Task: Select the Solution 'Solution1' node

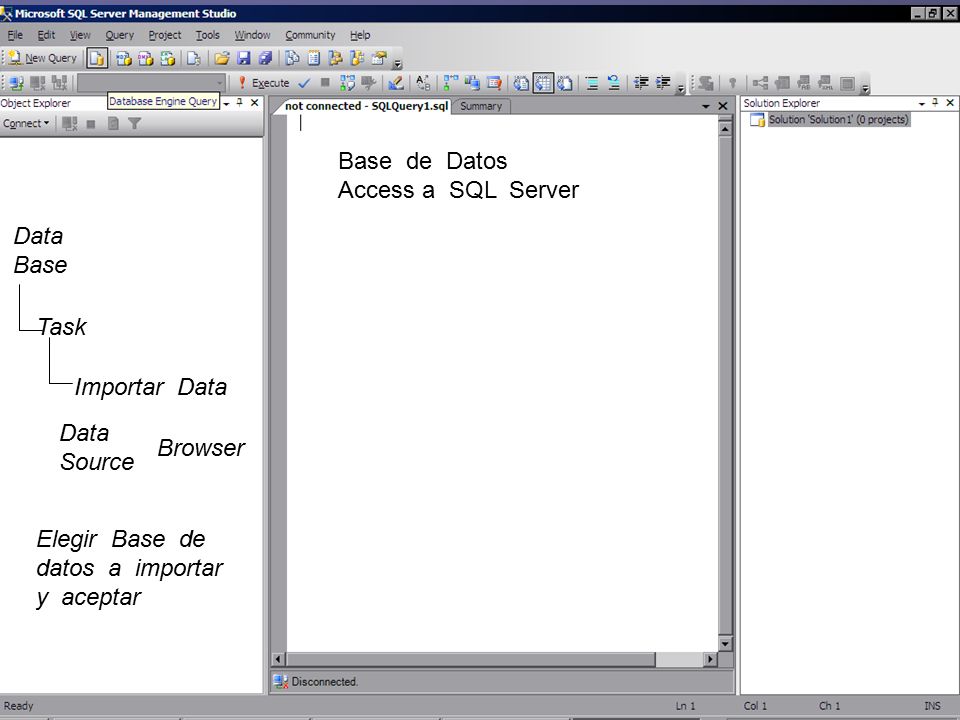Action: (x=838, y=120)
